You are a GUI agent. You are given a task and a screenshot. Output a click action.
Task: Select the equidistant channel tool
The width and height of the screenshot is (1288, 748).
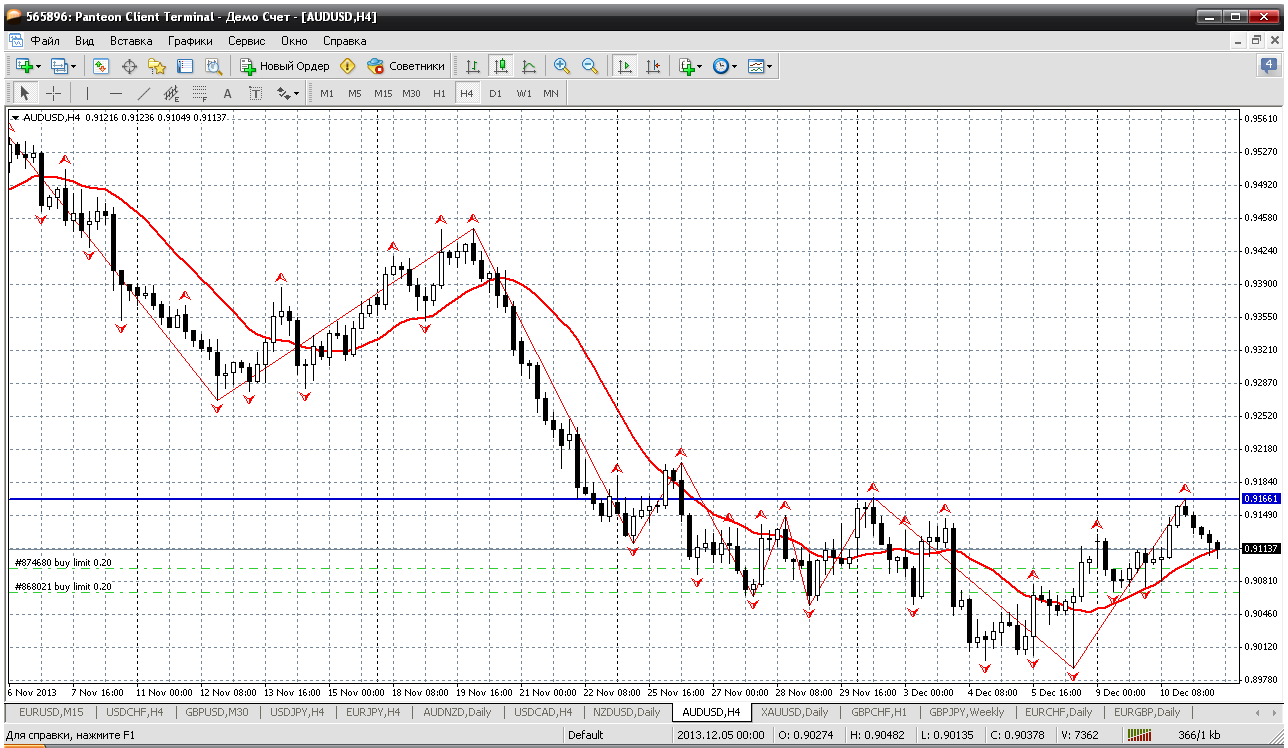click(x=171, y=93)
